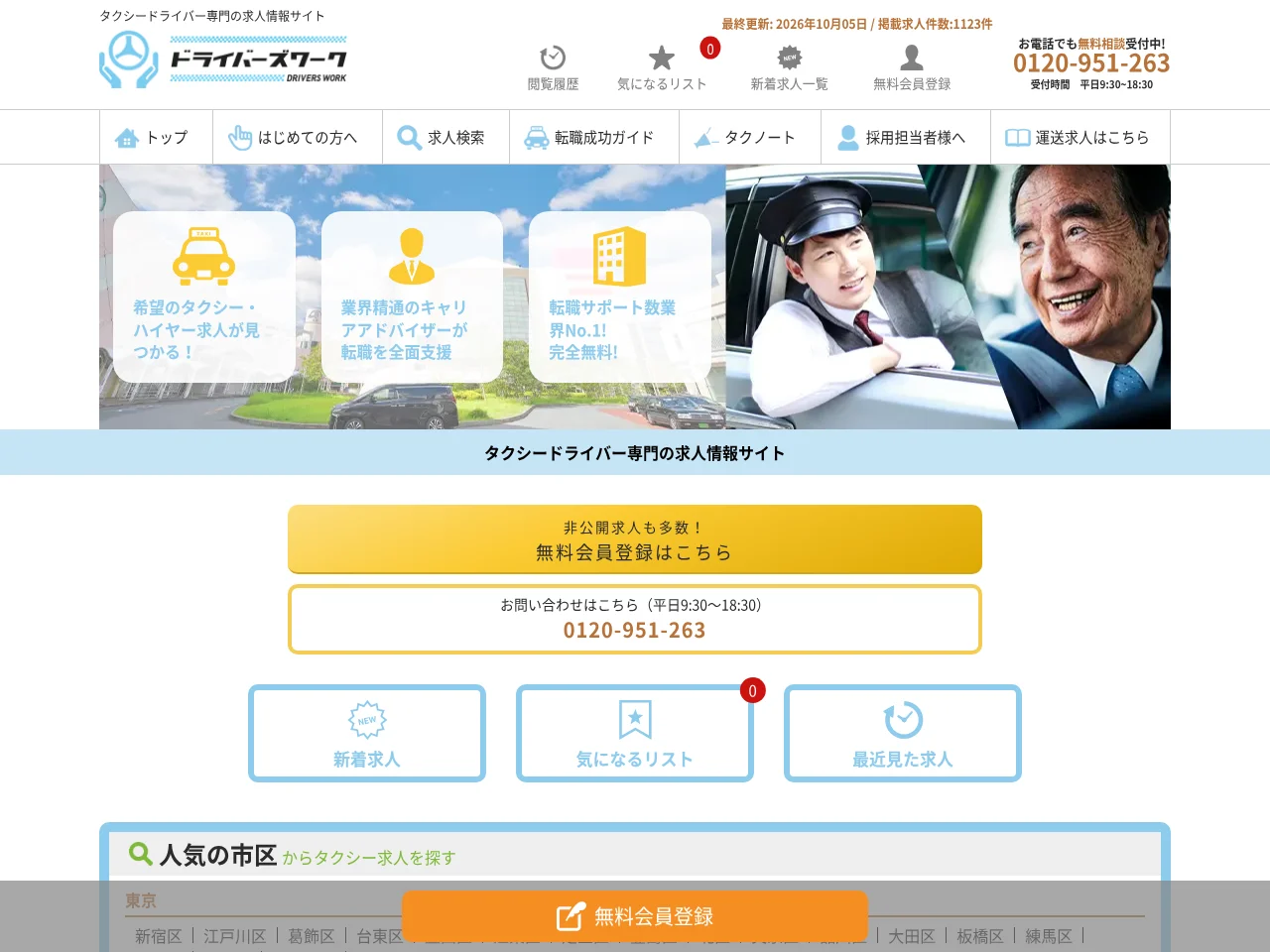Select the 新宿区 ward link

coord(159,936)
